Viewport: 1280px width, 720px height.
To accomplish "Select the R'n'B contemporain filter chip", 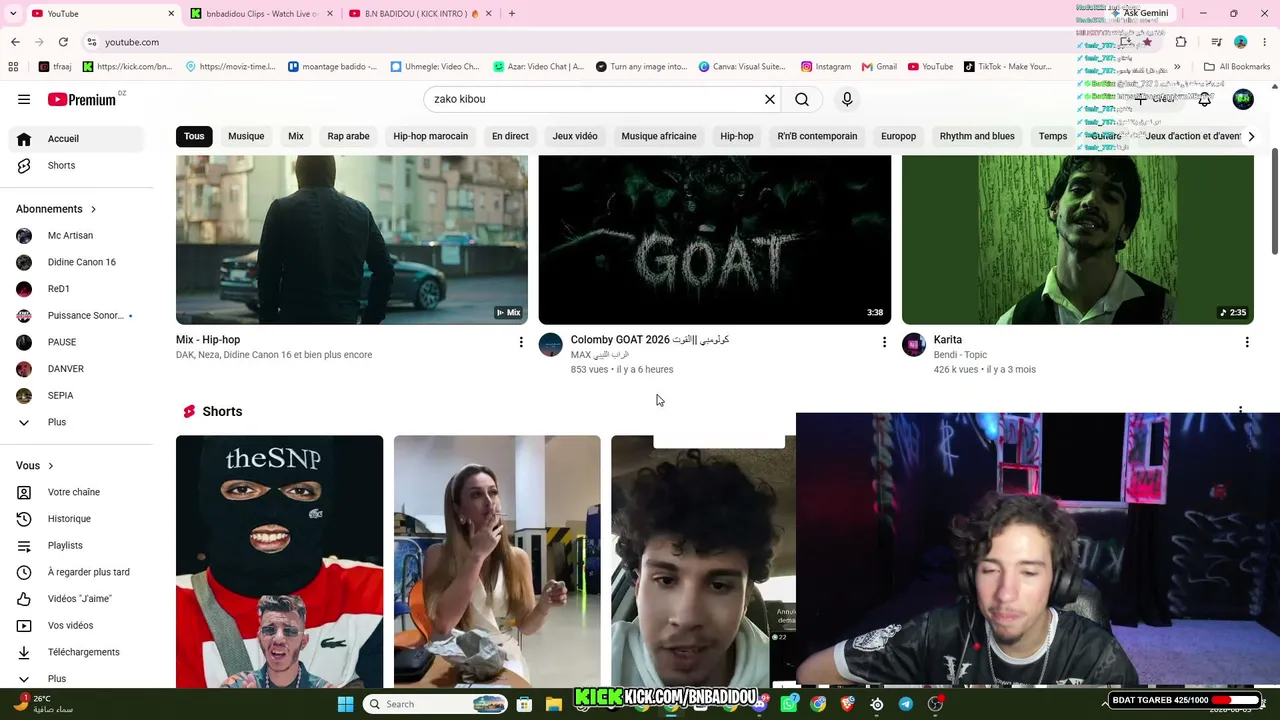I will [x=817, y=136].
